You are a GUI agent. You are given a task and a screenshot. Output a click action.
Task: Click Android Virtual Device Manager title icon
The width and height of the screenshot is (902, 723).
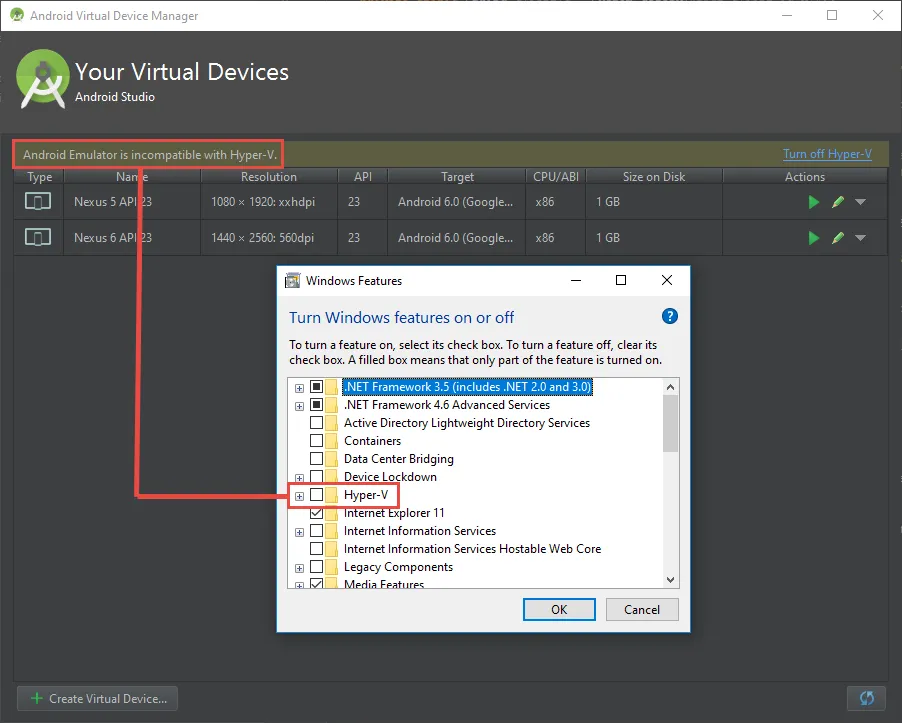tap(17, 15)
